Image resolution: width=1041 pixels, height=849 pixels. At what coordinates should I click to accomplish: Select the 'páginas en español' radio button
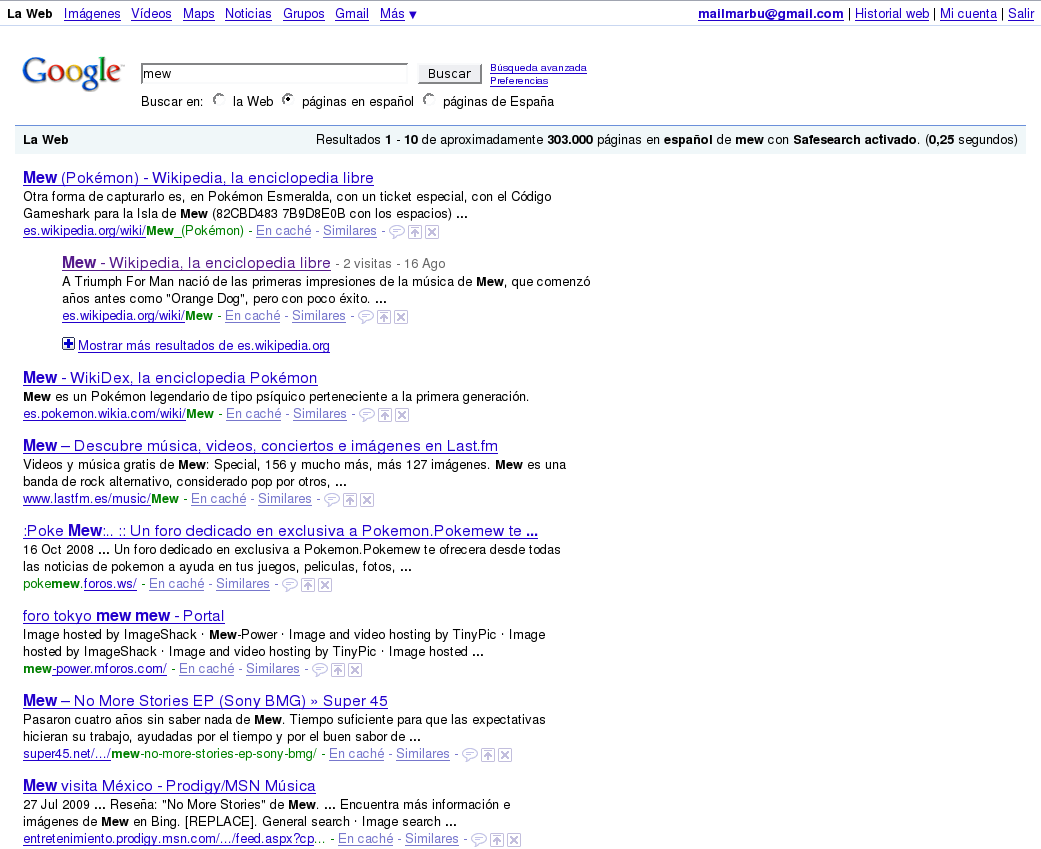click(287, 100)
